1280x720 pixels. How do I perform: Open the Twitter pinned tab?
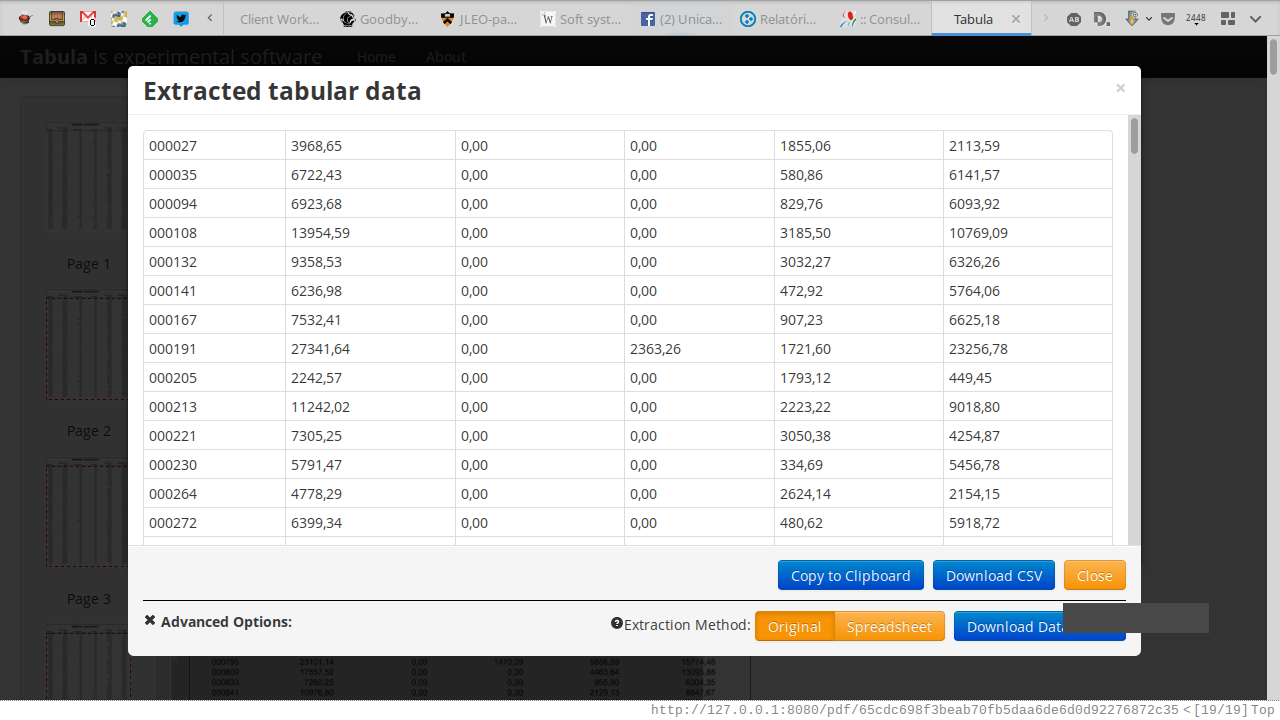180,18
